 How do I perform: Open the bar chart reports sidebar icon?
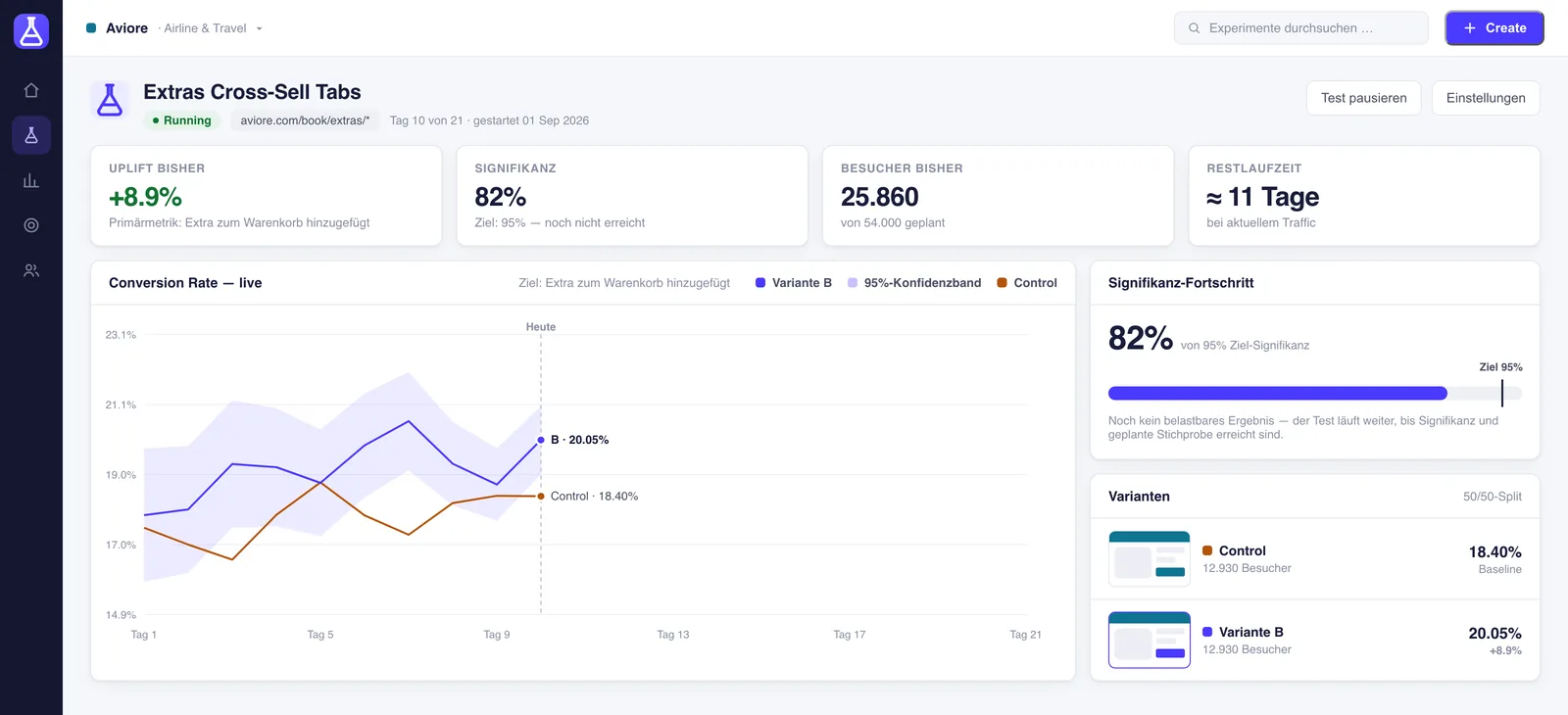(x=31, y=180)
